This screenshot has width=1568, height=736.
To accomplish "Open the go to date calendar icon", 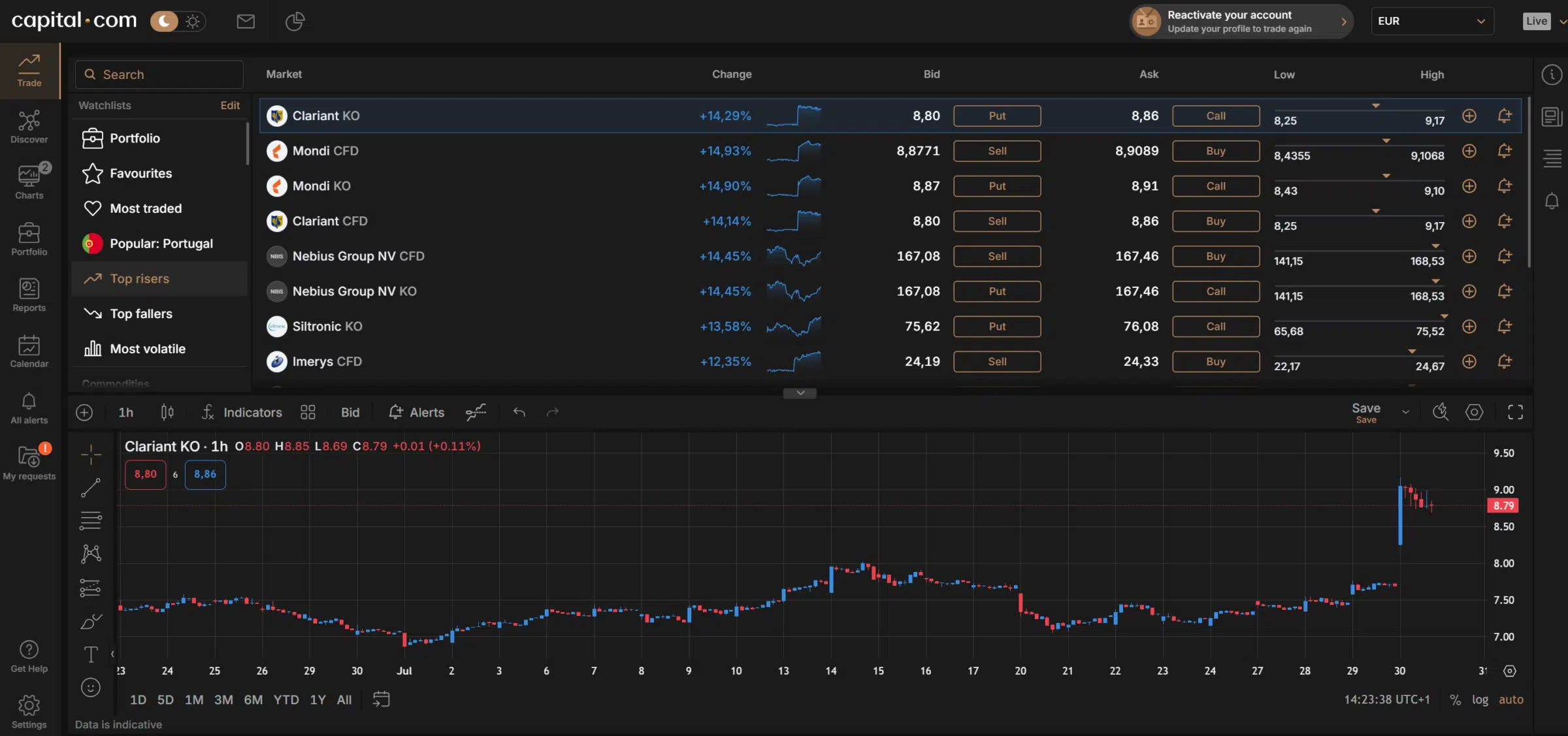I will (381, 699).
